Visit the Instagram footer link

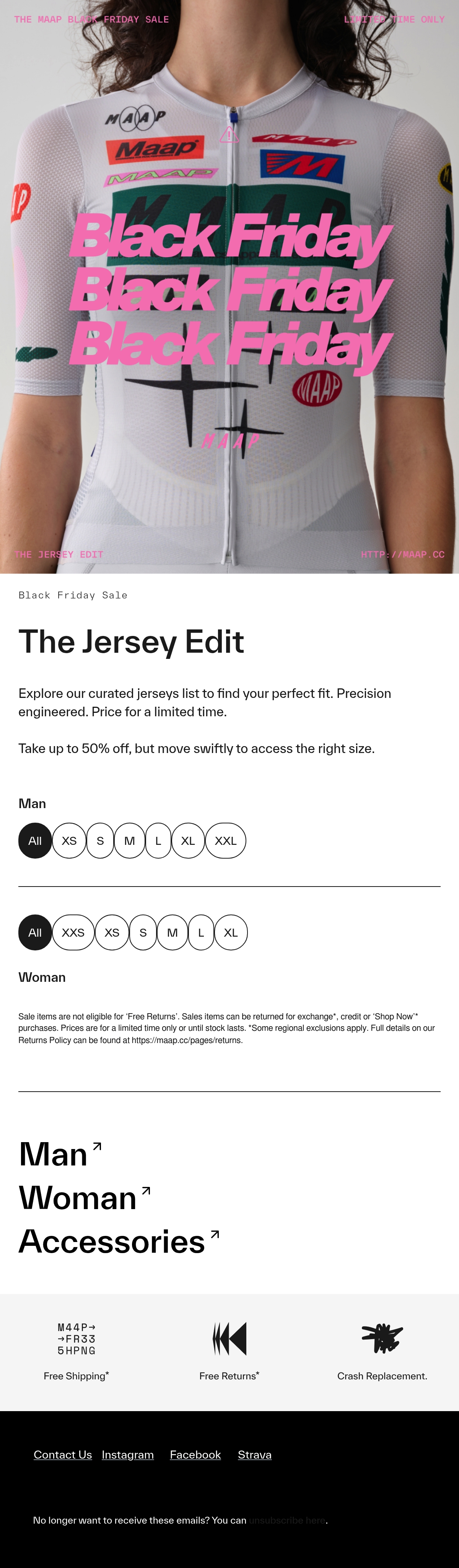coord(128,1455)
